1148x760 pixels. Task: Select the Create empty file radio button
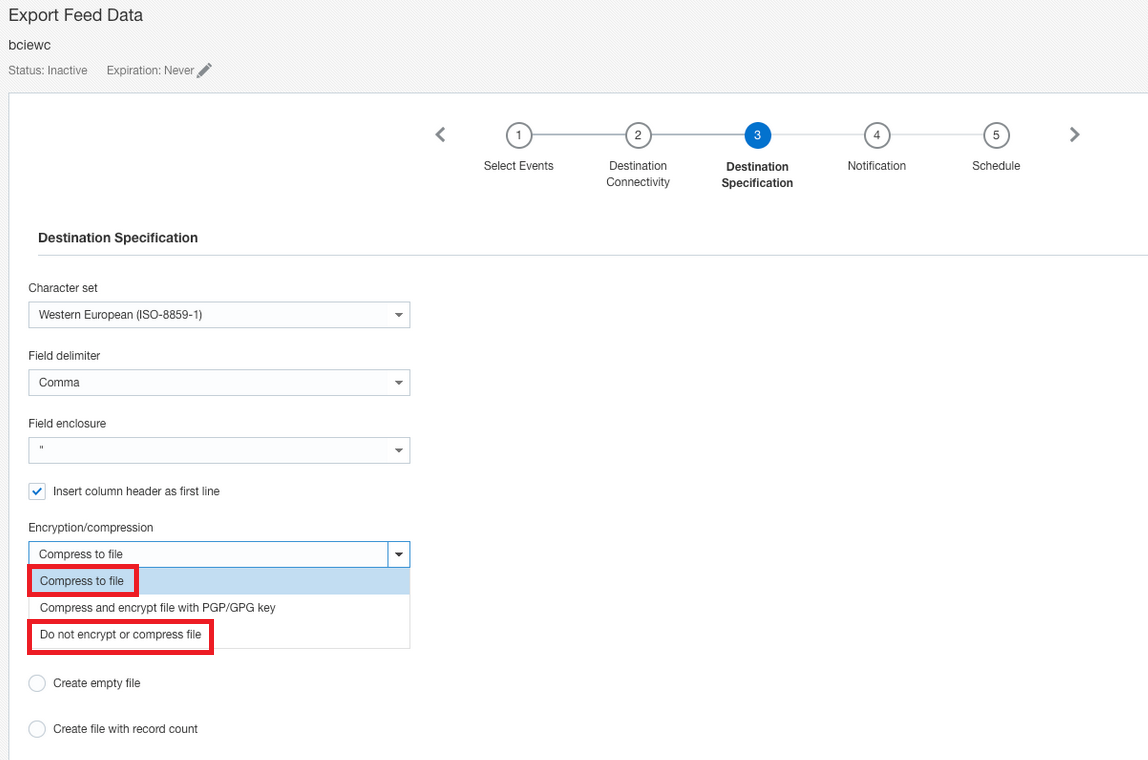tap(37, 683)
